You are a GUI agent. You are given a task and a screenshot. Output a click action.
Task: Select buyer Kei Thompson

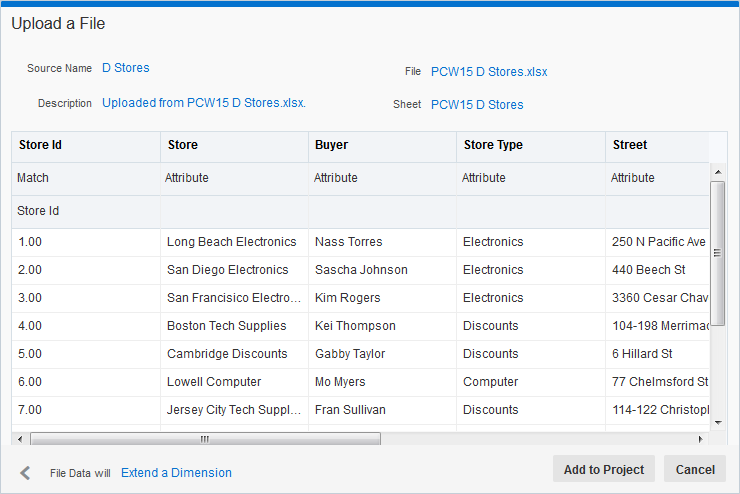tap(382, 326)
